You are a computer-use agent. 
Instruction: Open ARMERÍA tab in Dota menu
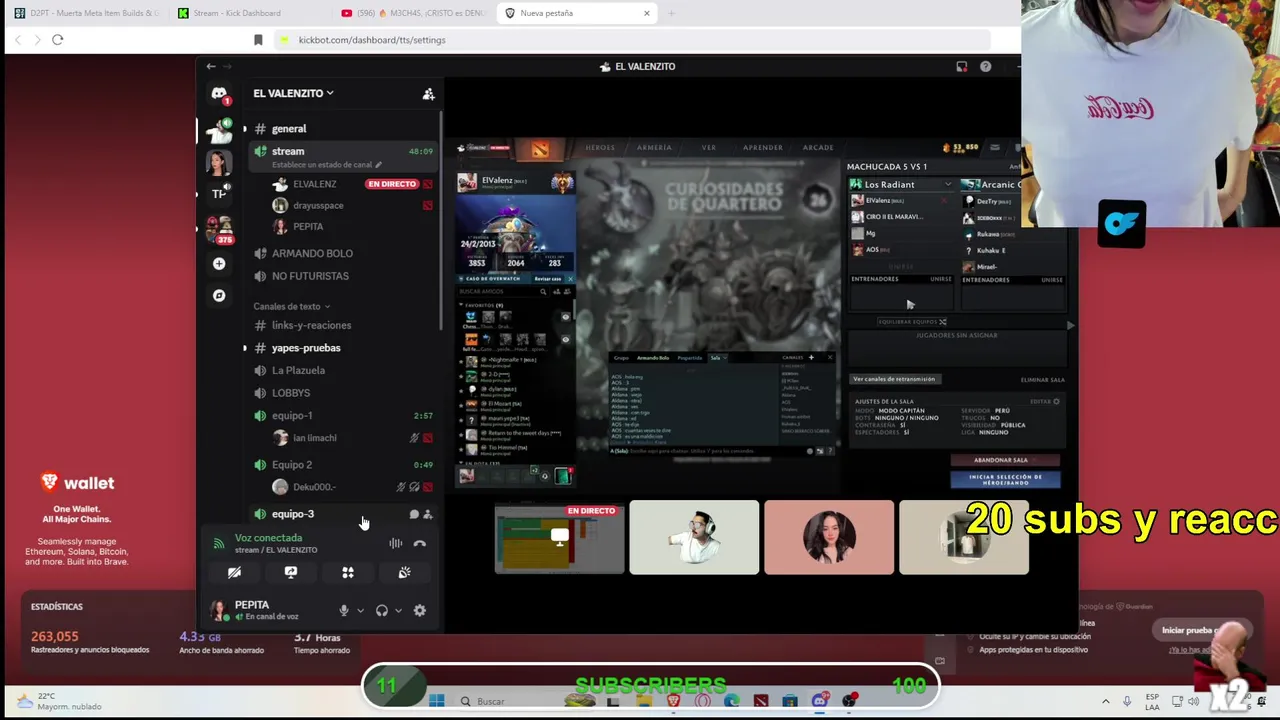pos(654,148)
